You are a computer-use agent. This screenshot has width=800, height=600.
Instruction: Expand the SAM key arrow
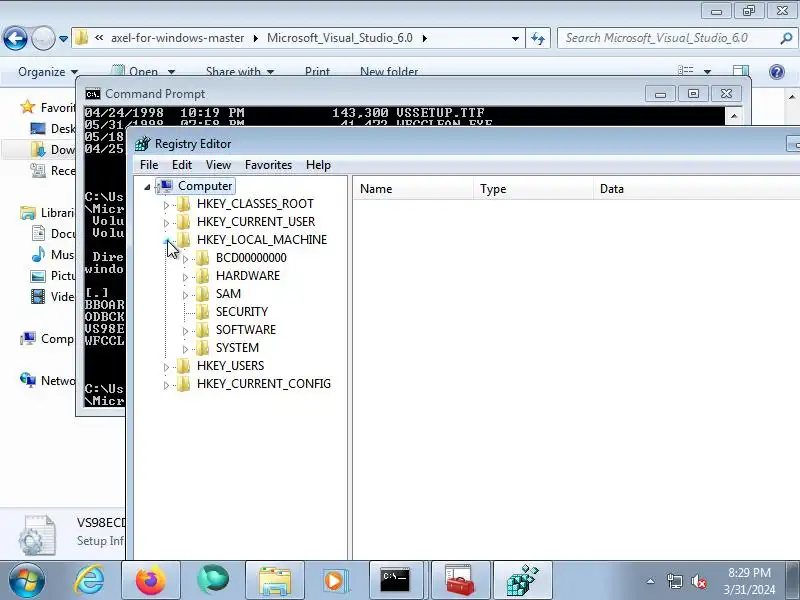tap(185, 295)
